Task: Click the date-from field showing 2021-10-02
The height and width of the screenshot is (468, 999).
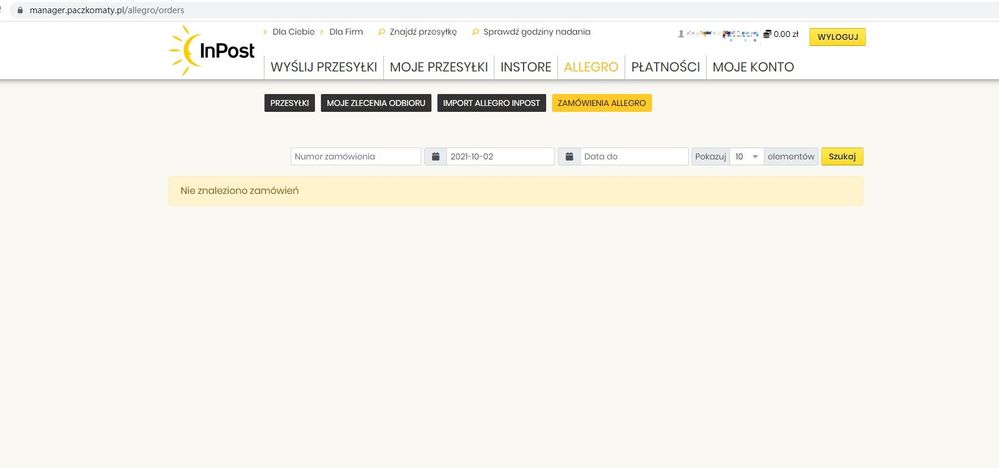Action: pos(501,157)
